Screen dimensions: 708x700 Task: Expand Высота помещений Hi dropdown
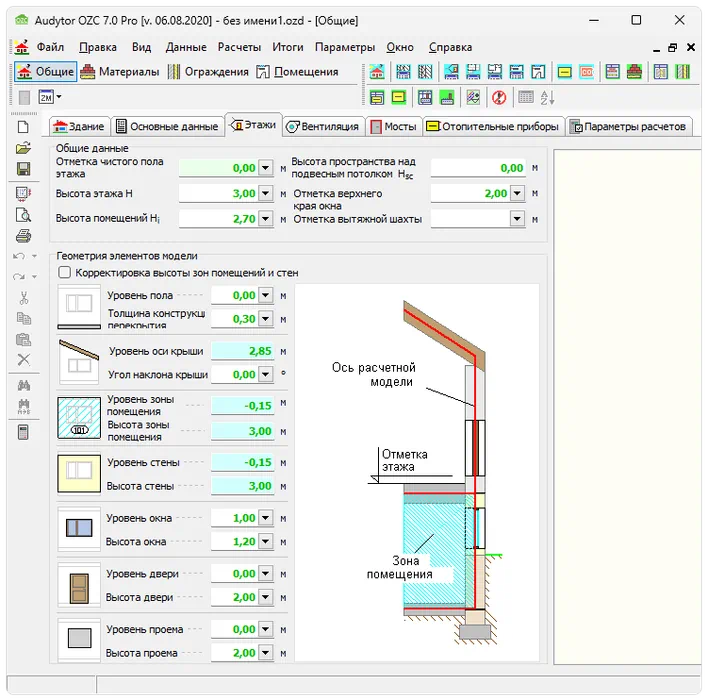coord(266,219)
